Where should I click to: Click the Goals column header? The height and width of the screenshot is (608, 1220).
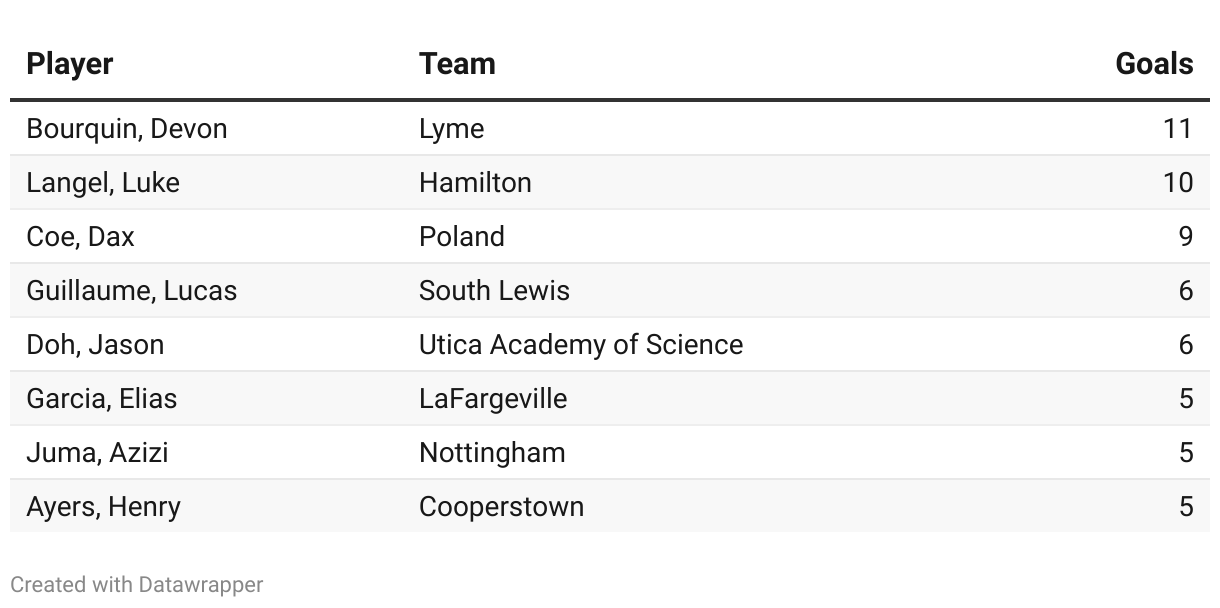(1154, 64)
